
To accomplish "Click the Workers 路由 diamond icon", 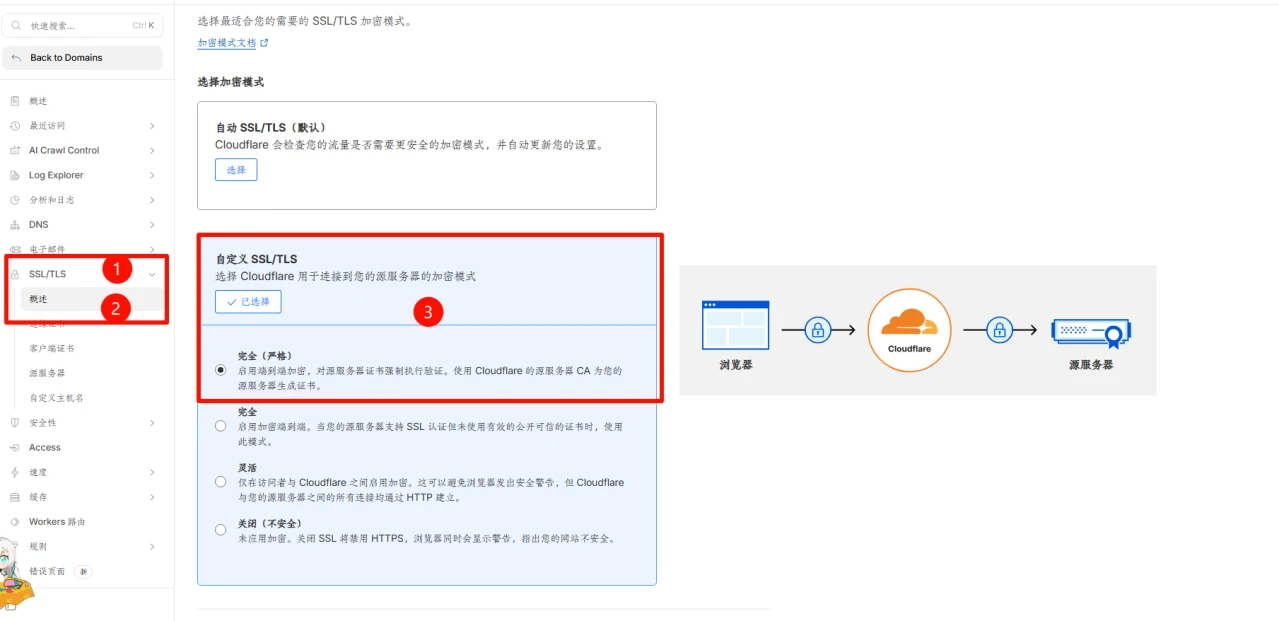I will pyautogui.click(x=15, y=522).
